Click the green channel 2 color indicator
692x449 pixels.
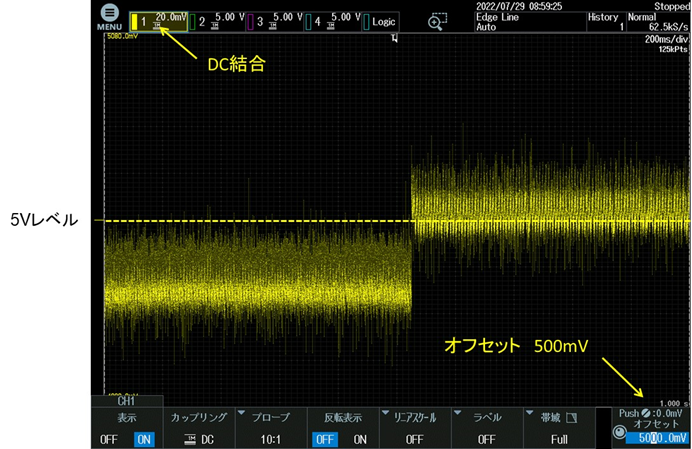tap(192, 22)
